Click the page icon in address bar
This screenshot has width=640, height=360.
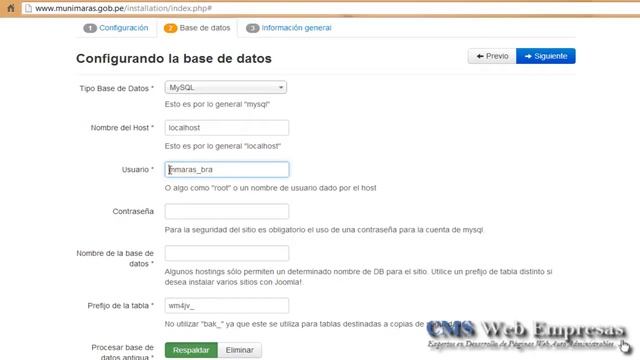(x=28, y=8)
